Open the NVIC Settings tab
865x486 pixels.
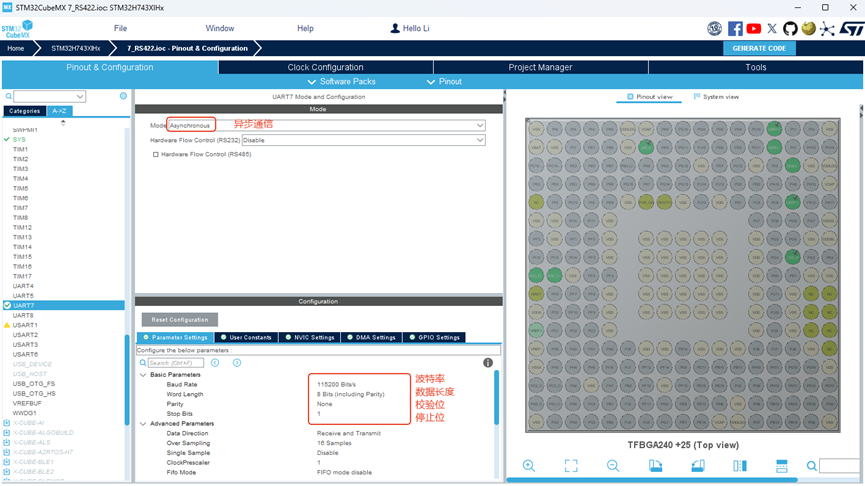tap(309, 337)
